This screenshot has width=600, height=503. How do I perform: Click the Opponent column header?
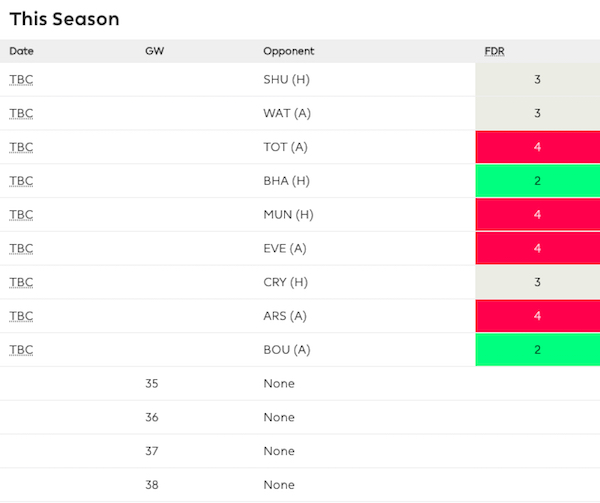tap(289, 51)
